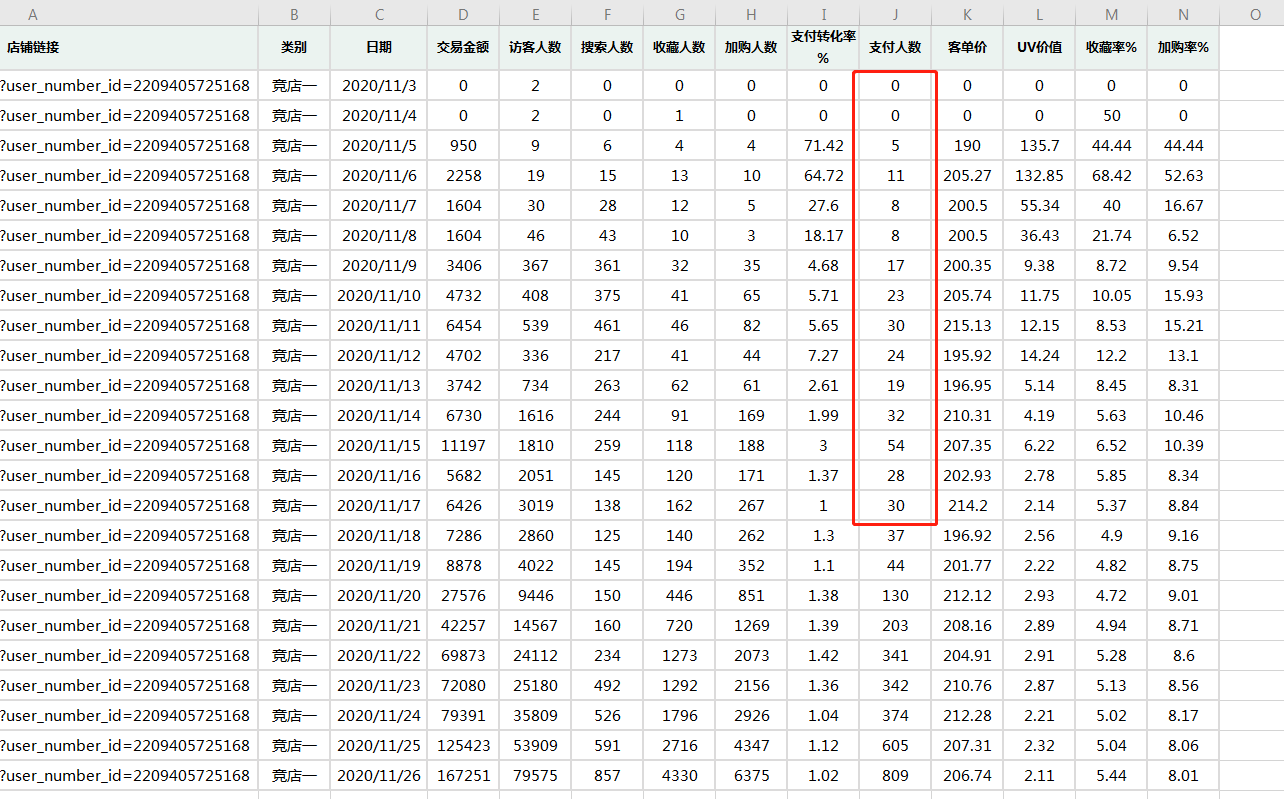Click add-to-cart count 2926
The width and height of the screenshot is (1284, 799).
tap(751, 716)
